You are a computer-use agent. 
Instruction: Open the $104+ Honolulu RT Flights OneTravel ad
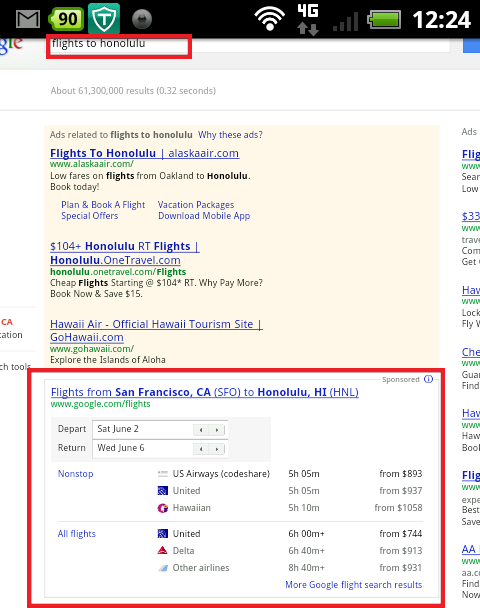124,253
